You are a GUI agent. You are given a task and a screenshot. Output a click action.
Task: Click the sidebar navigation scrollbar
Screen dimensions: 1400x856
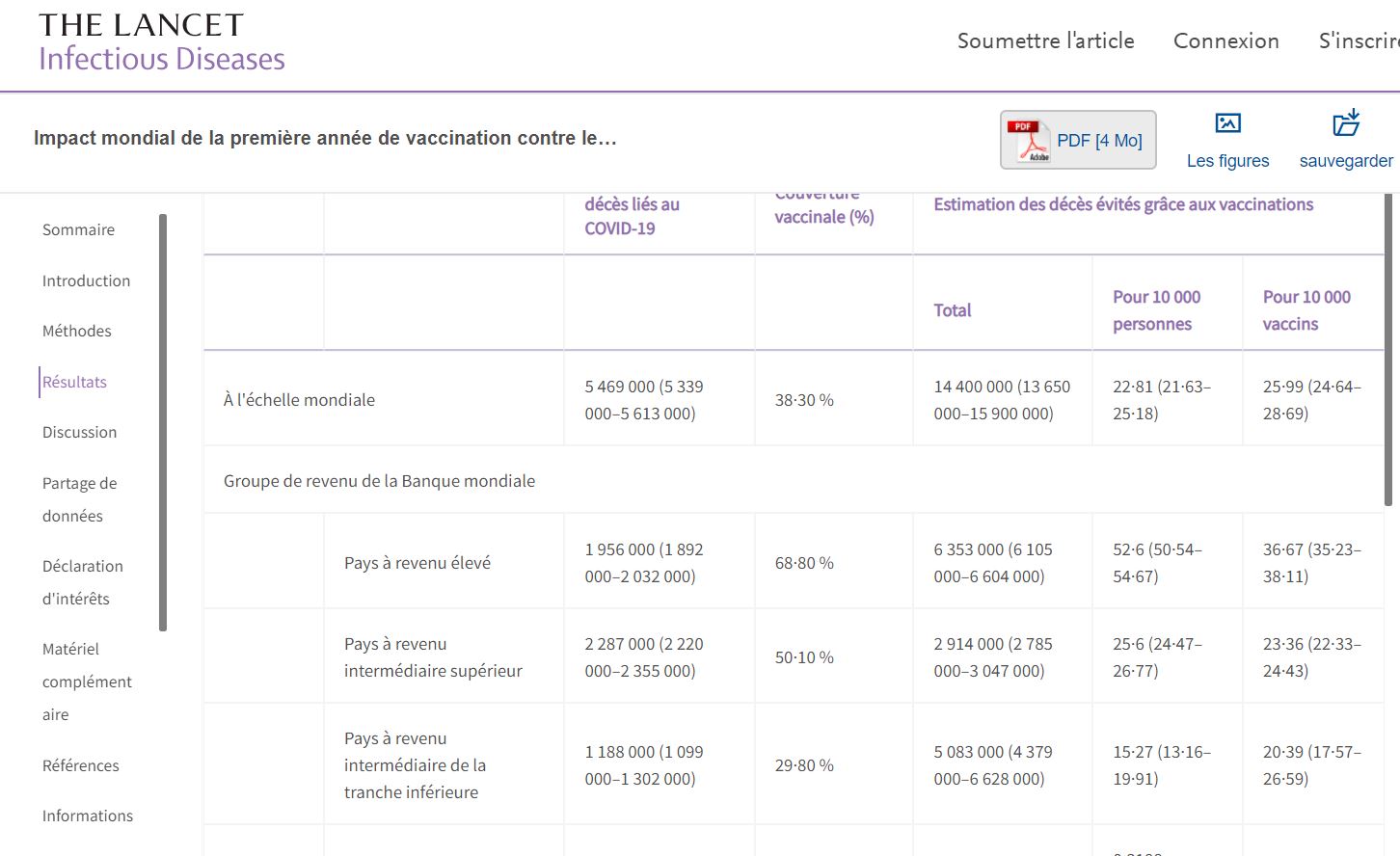tap(163, 422)
